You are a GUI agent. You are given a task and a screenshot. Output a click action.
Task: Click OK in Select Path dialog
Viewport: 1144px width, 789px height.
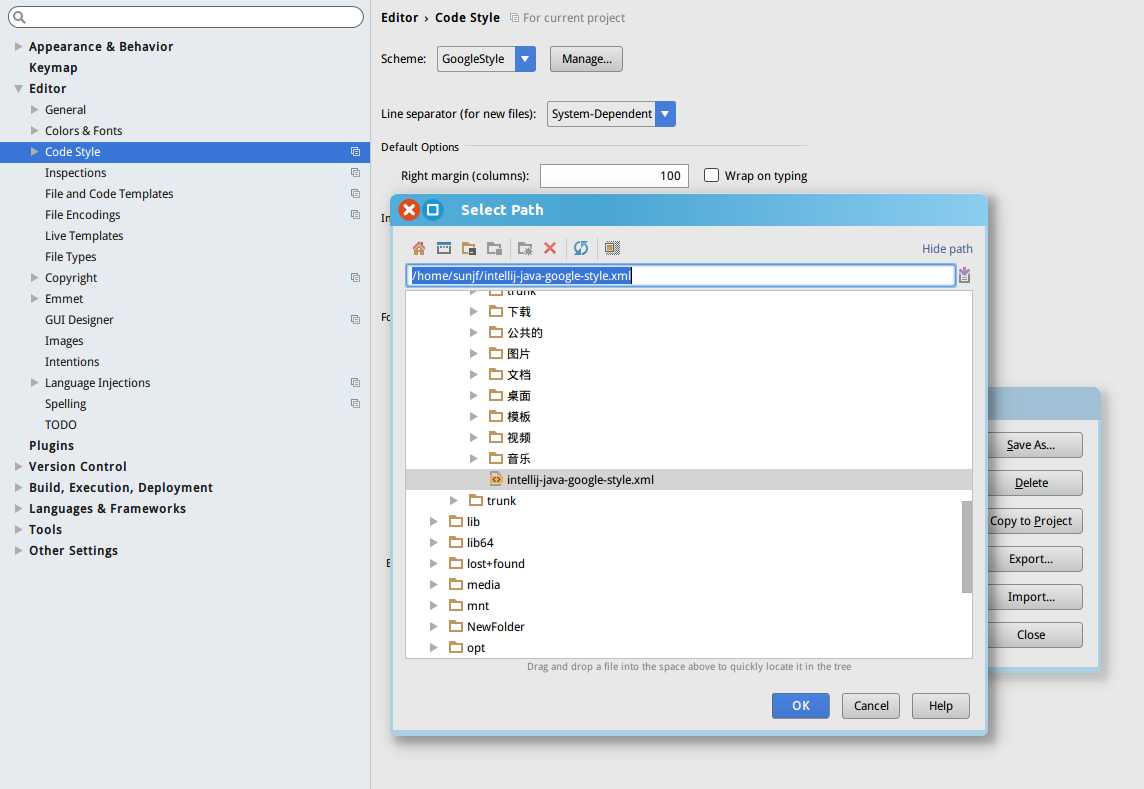pos(800,706)
